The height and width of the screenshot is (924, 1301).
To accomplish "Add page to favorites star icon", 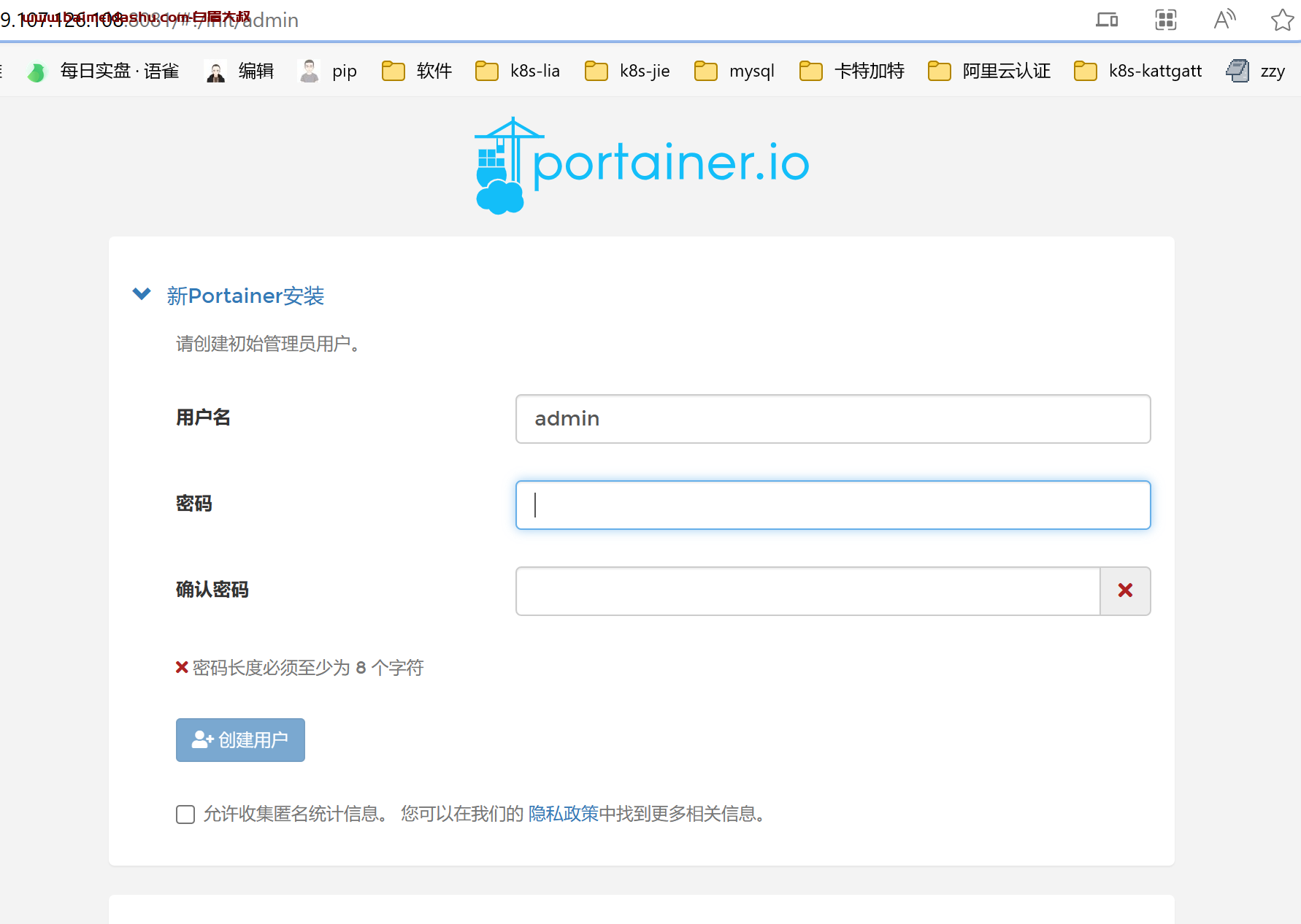I will click(x=1282, y=20).
